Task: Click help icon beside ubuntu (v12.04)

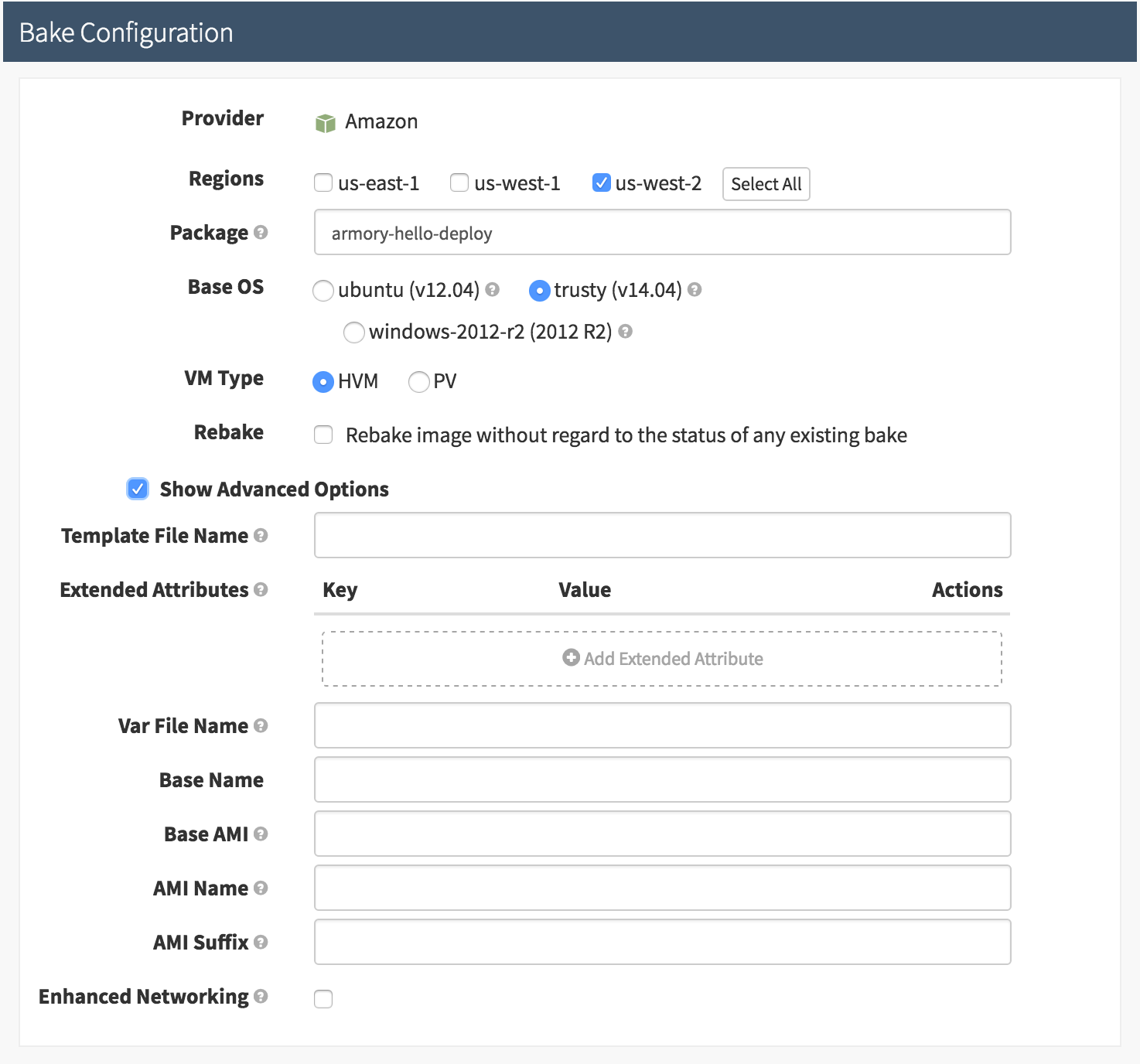Action: click(x=493, y=290)
